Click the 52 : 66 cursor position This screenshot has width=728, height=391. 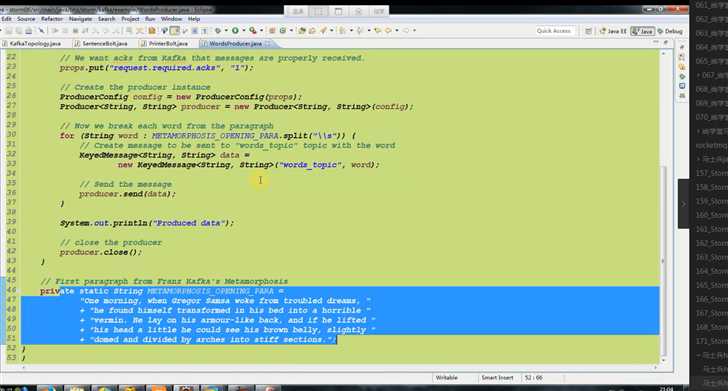[533, 378]
